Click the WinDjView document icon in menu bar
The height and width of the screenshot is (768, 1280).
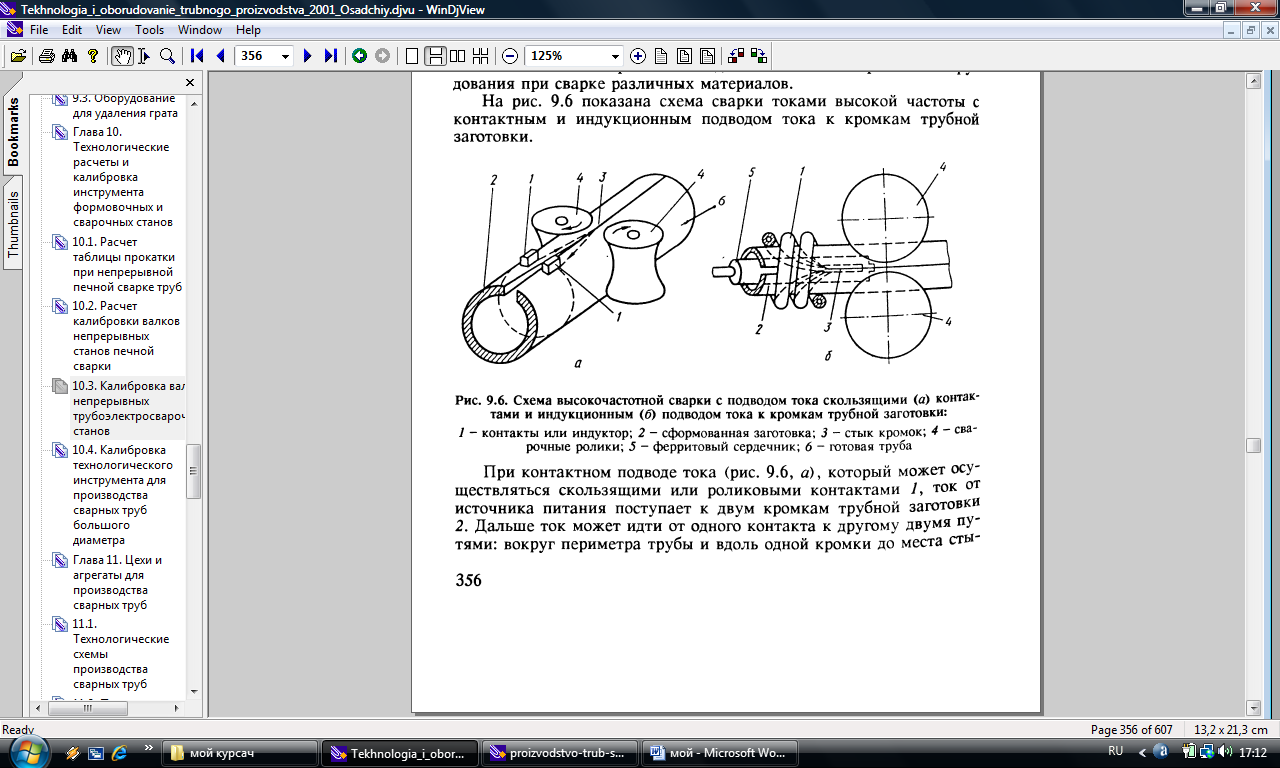pyautogui.click(x=14, y=30)
